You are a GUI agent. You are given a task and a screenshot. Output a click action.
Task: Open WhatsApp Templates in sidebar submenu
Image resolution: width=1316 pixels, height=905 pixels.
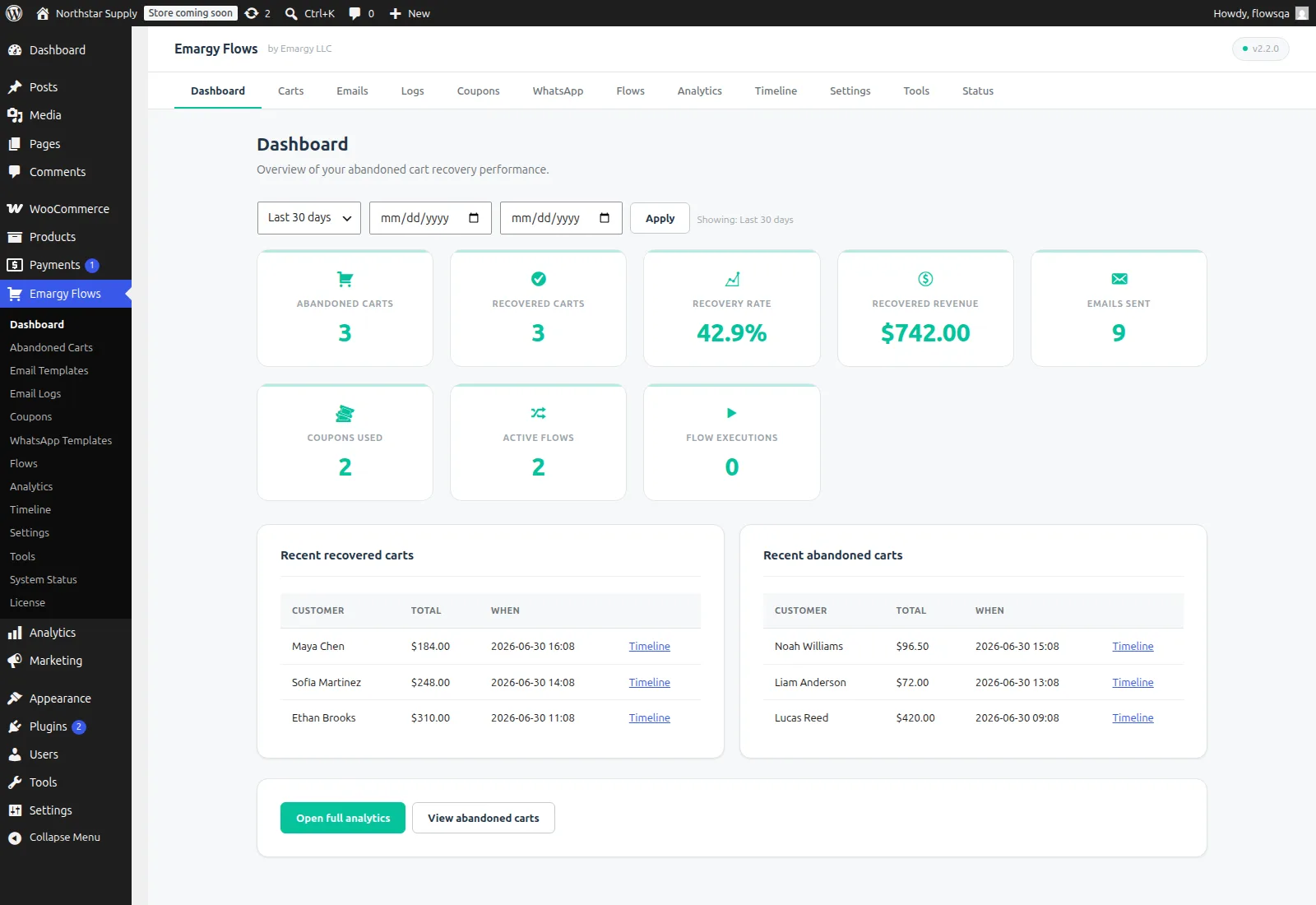(x=61, y=441)
